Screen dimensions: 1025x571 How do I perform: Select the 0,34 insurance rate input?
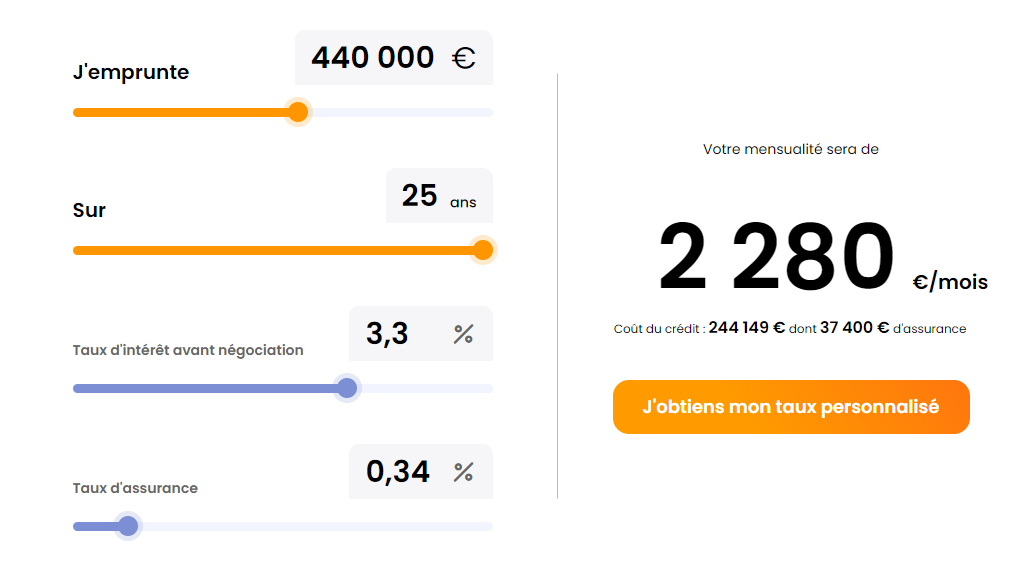point(398,472)
